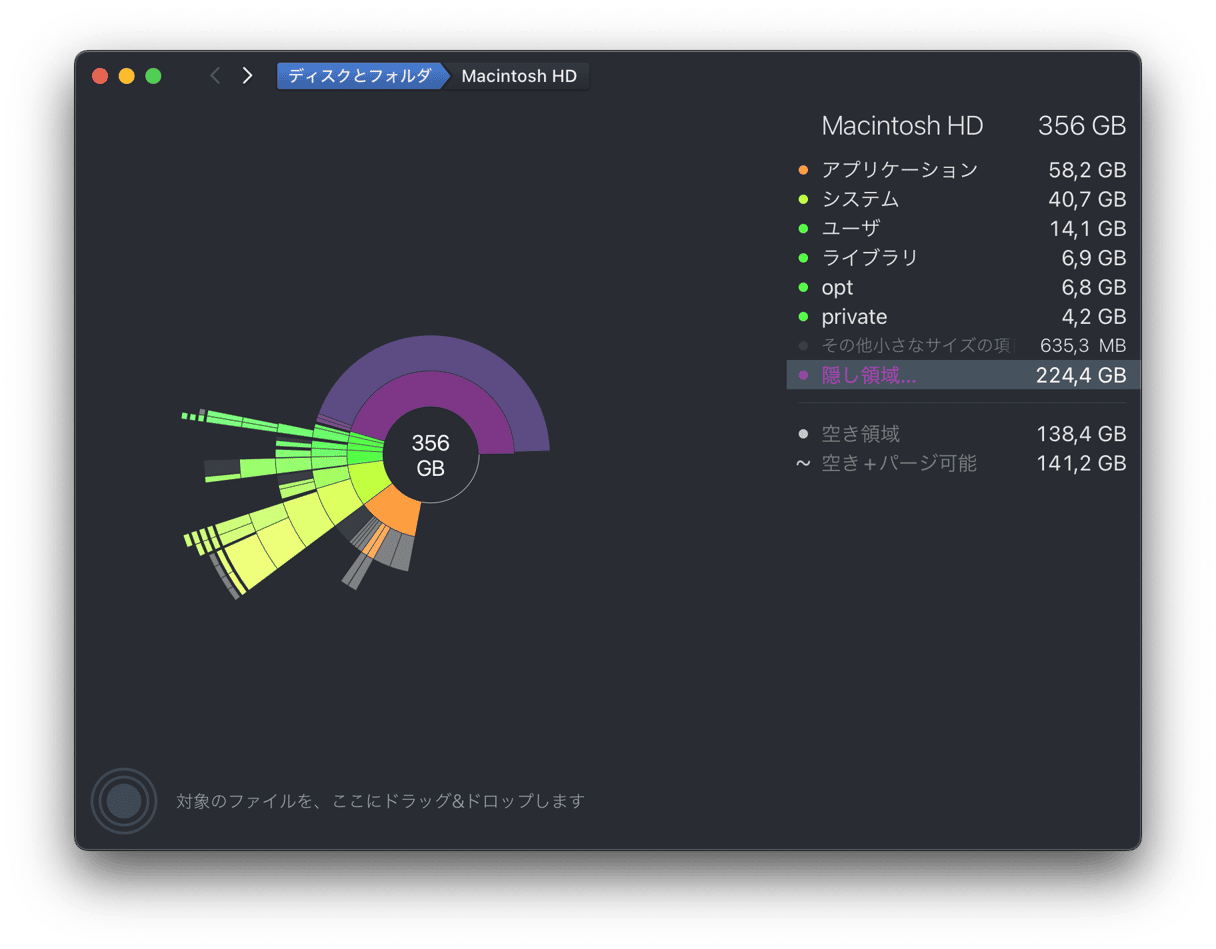Open the システム folder entry

860,199
